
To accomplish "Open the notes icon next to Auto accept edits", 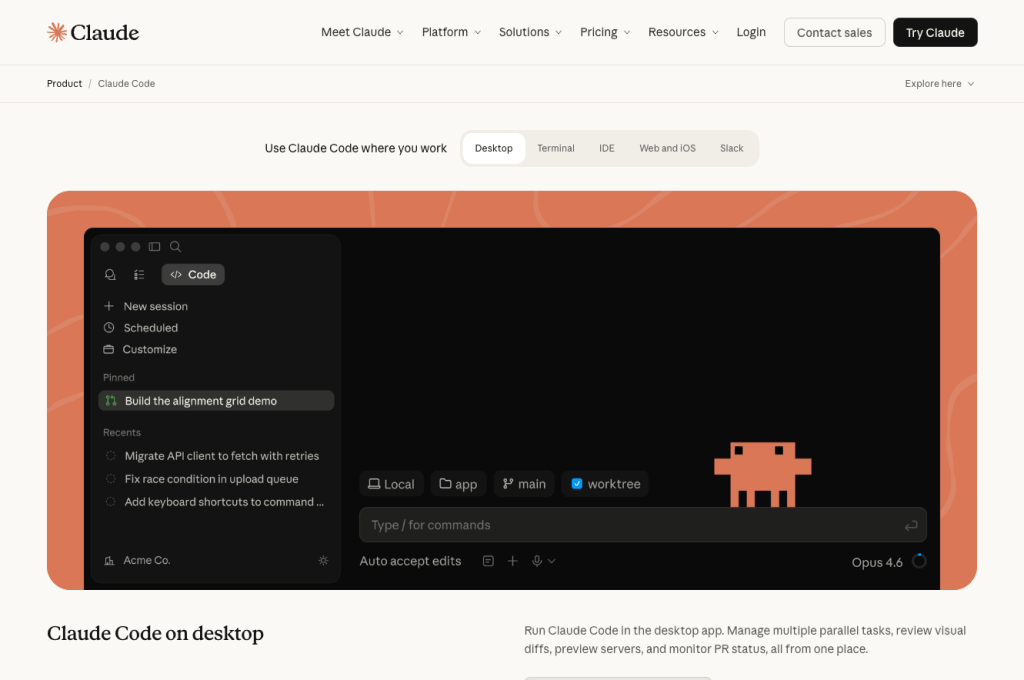I will tap(488, 561).
